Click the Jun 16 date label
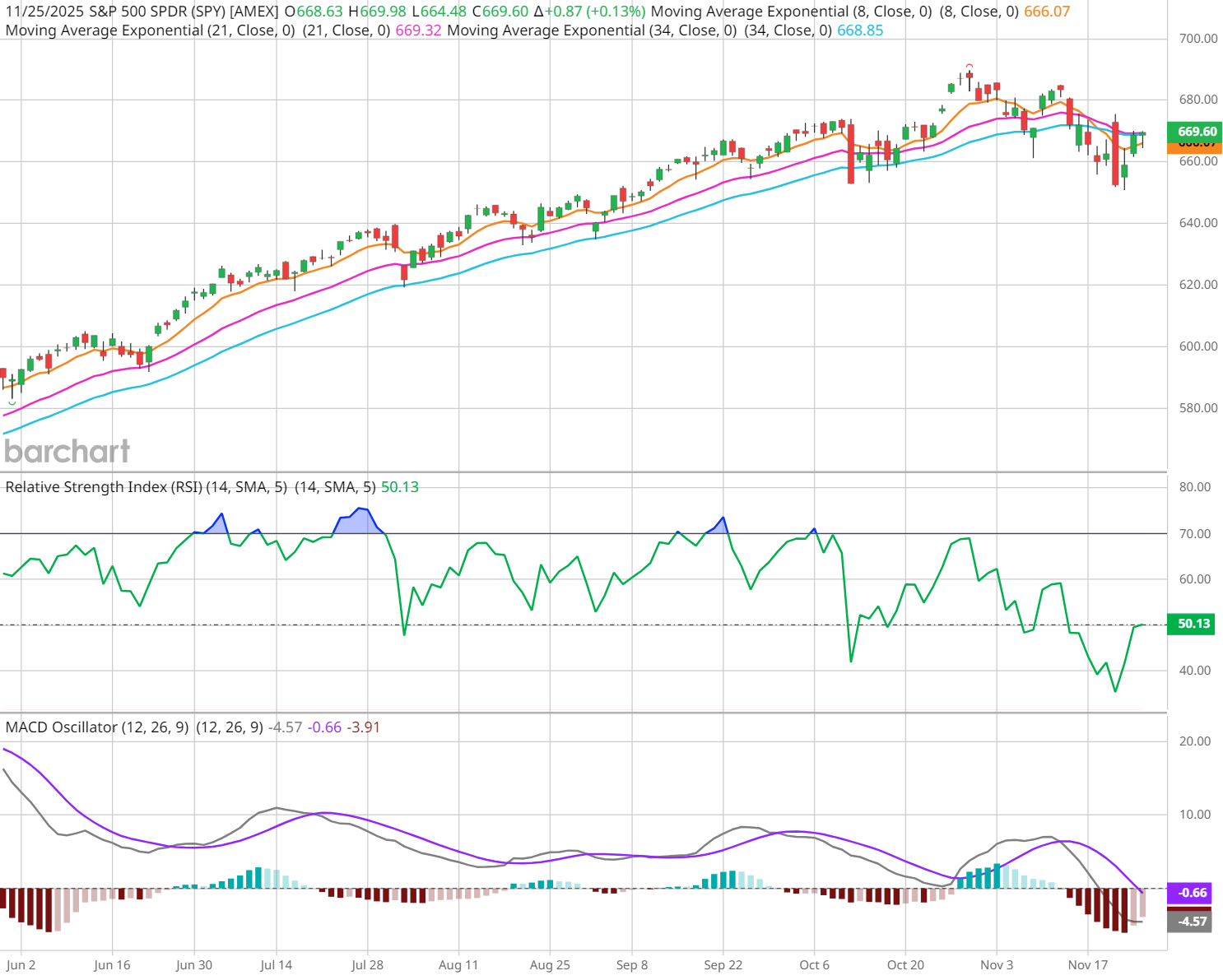This screenshot has width=1223, height=980. (x=112, y=965)
